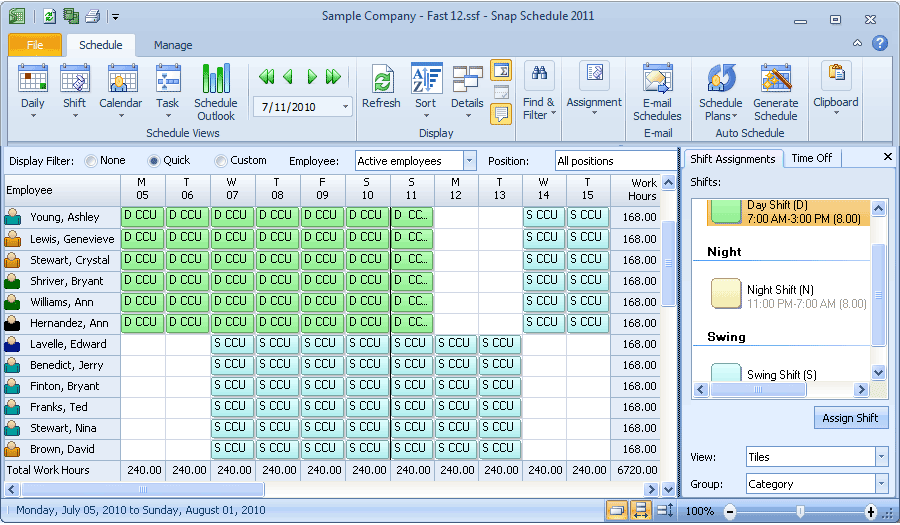Click the Employee column header
The width and height of the screenshot is (900, 525).
63,190
